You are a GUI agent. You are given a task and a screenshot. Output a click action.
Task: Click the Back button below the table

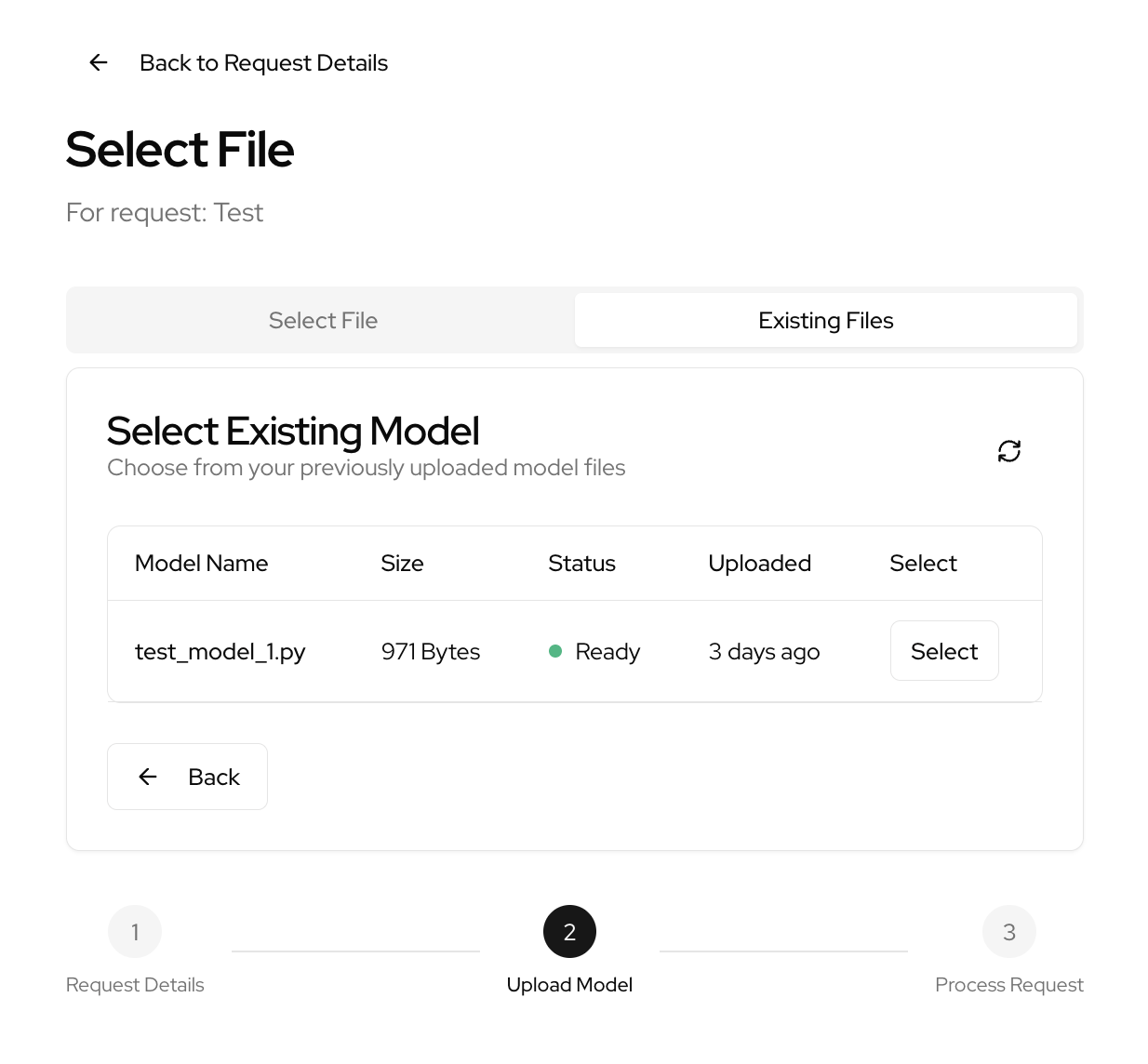click(187, 777)
